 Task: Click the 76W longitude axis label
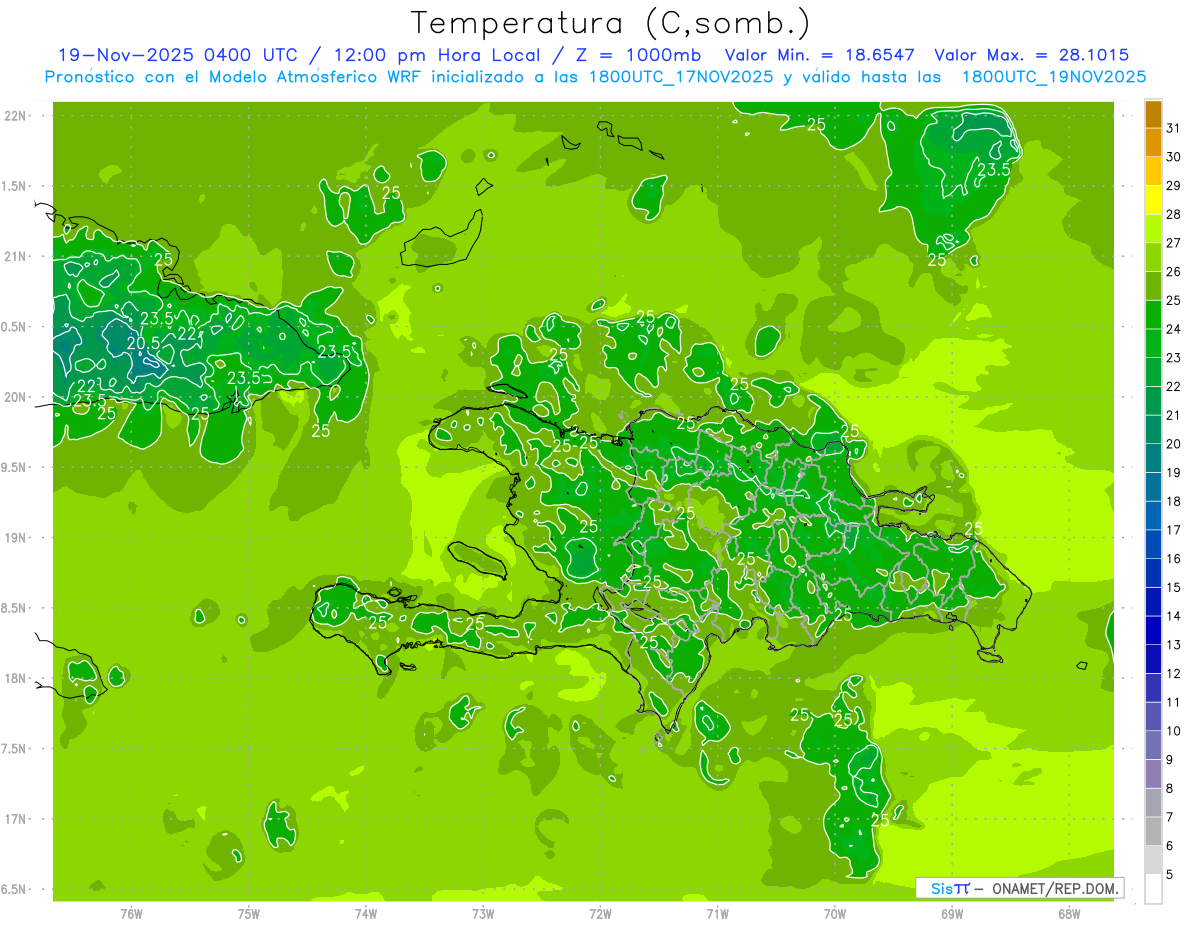[131, 913]
